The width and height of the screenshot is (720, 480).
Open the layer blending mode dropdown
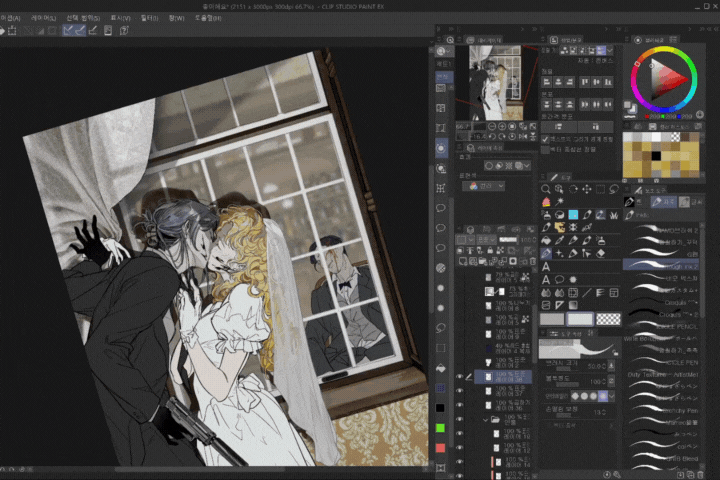click(x=486, y=239)
